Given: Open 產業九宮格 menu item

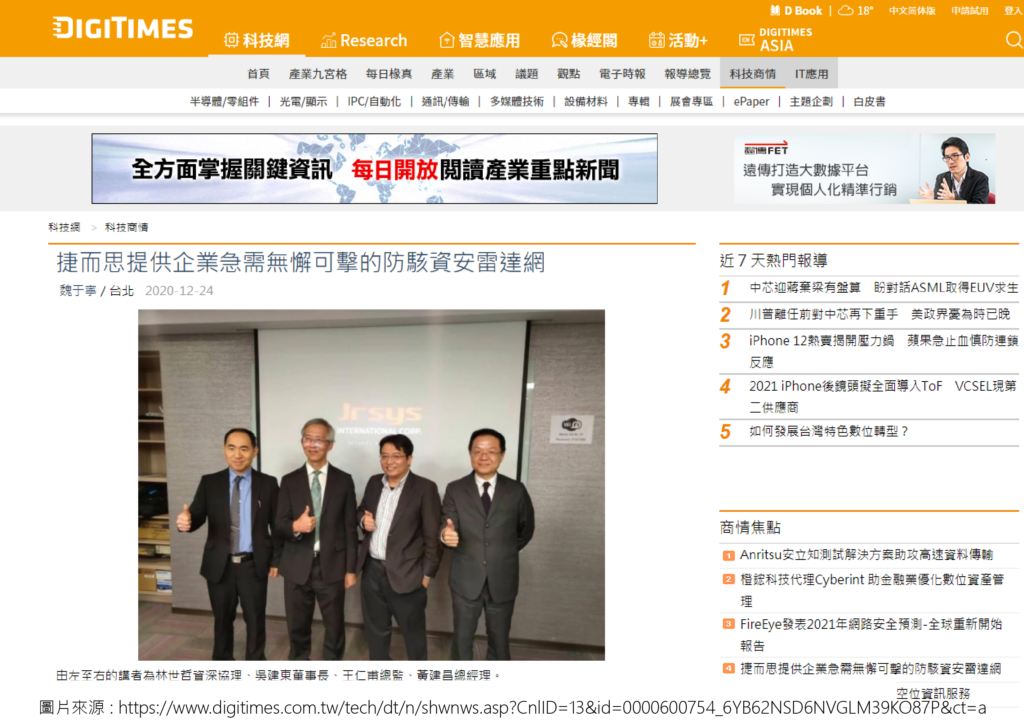Looking at the screenshot, I should click(x=318, y=74).
